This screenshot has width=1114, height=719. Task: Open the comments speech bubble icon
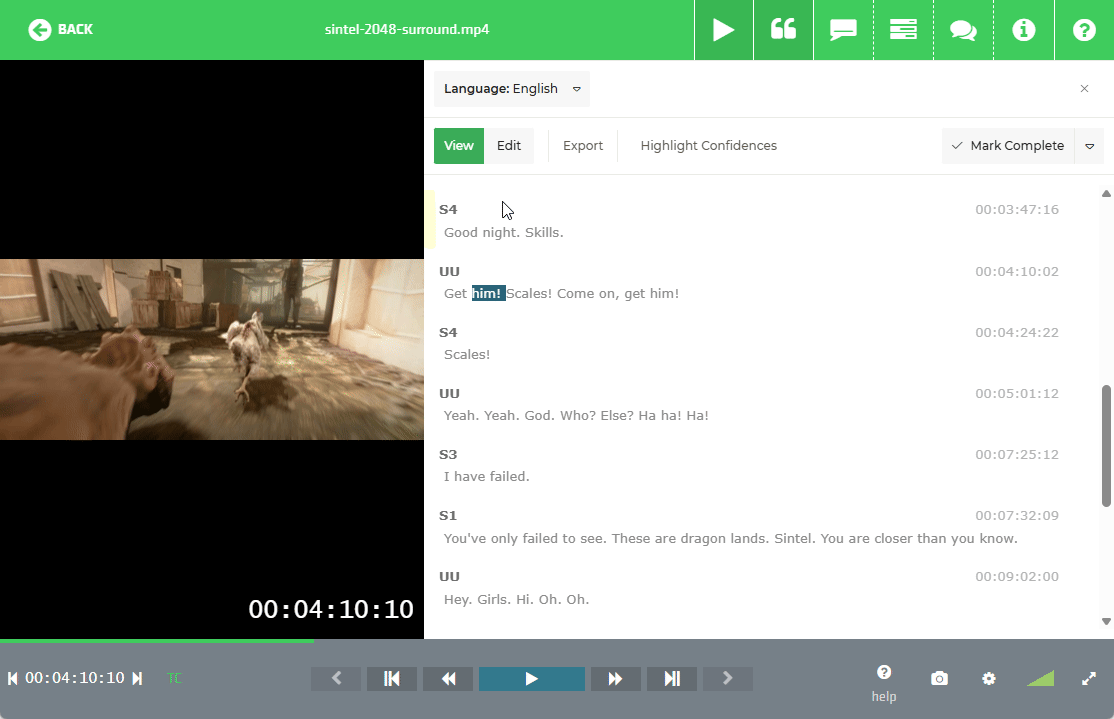[x=843, y=29]
